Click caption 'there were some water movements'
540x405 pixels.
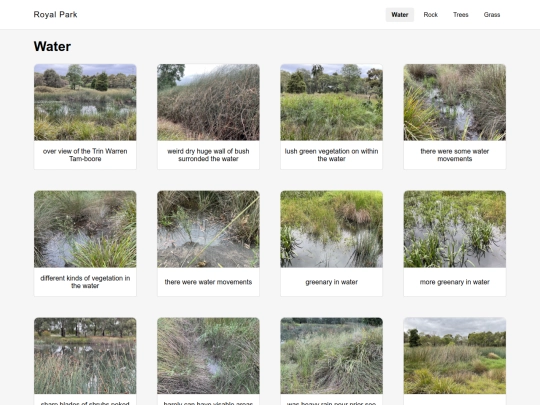(455, 155)
